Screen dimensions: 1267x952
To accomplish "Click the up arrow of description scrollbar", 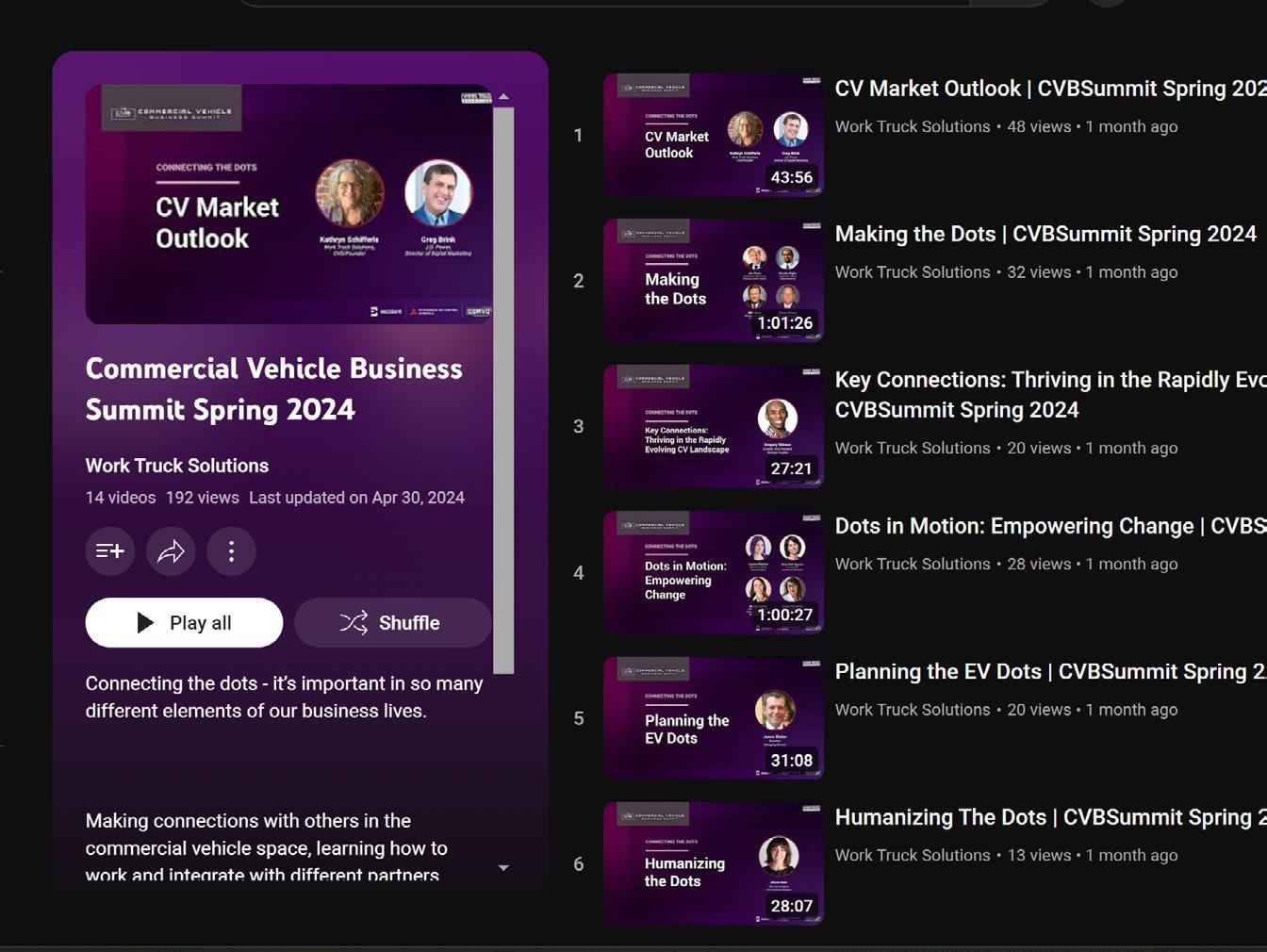I will click(503, 96).
